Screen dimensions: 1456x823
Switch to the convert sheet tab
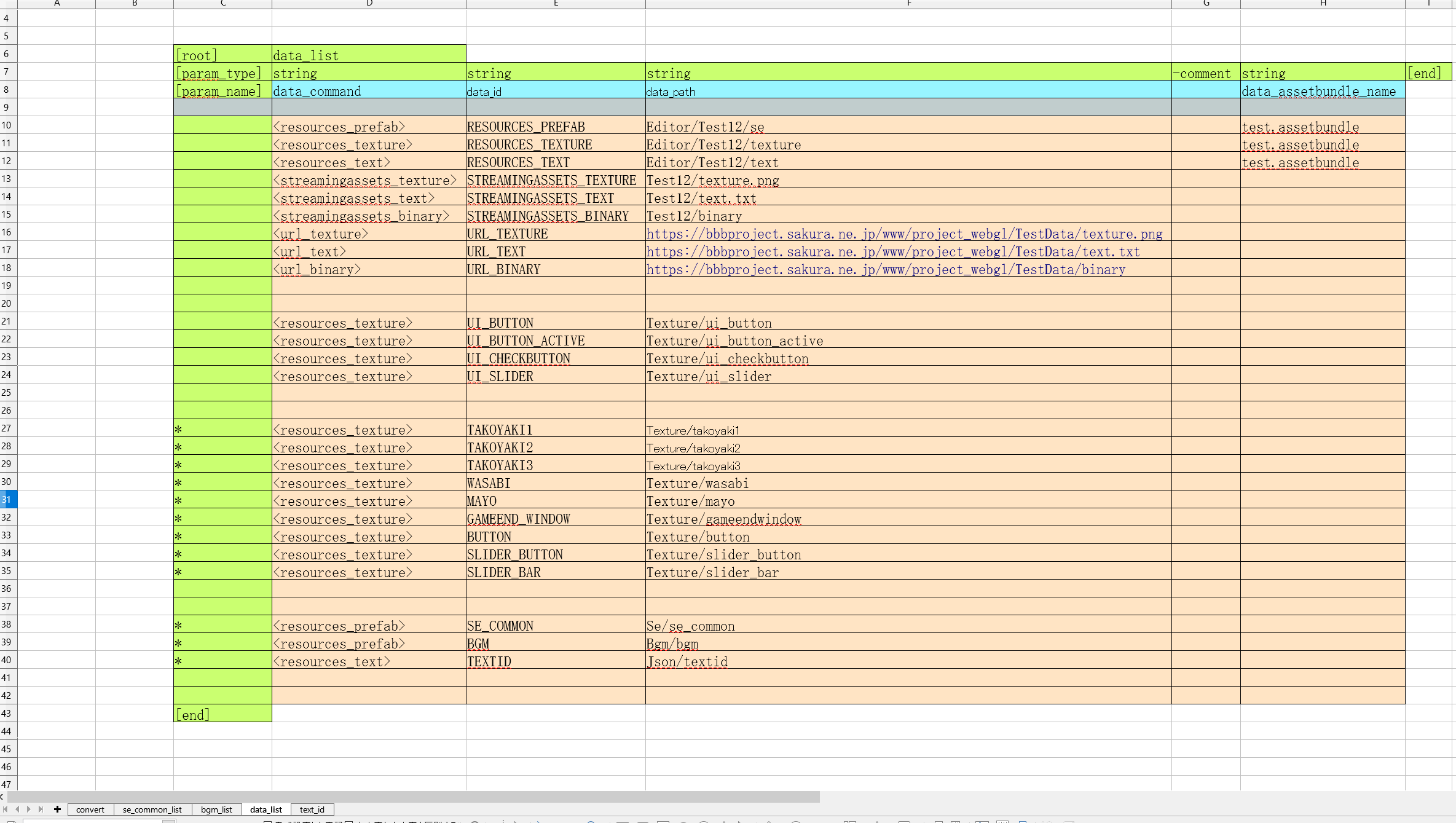tap(90, 810)
